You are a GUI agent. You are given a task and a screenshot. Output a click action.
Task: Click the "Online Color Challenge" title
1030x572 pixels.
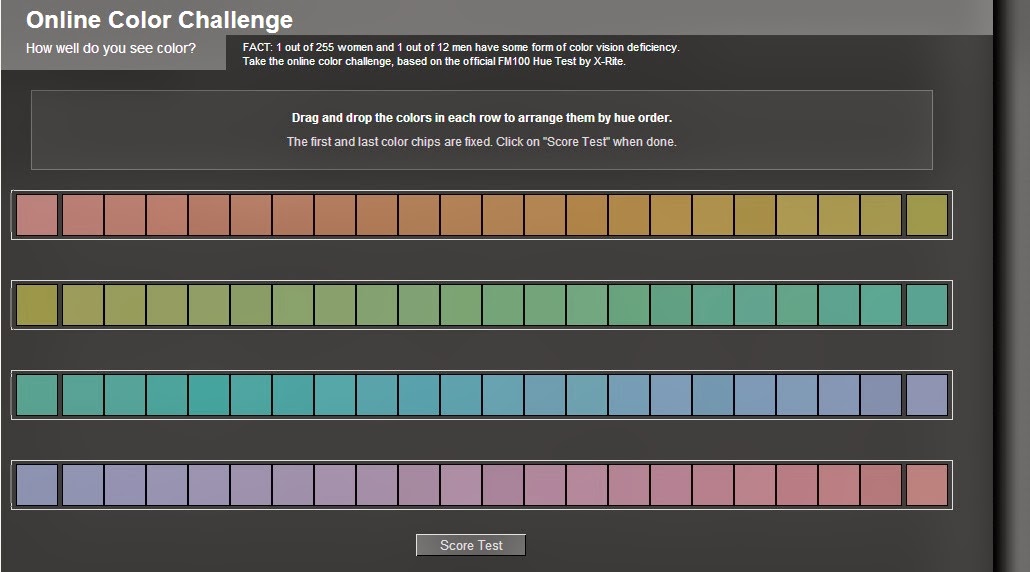[159, 20]
